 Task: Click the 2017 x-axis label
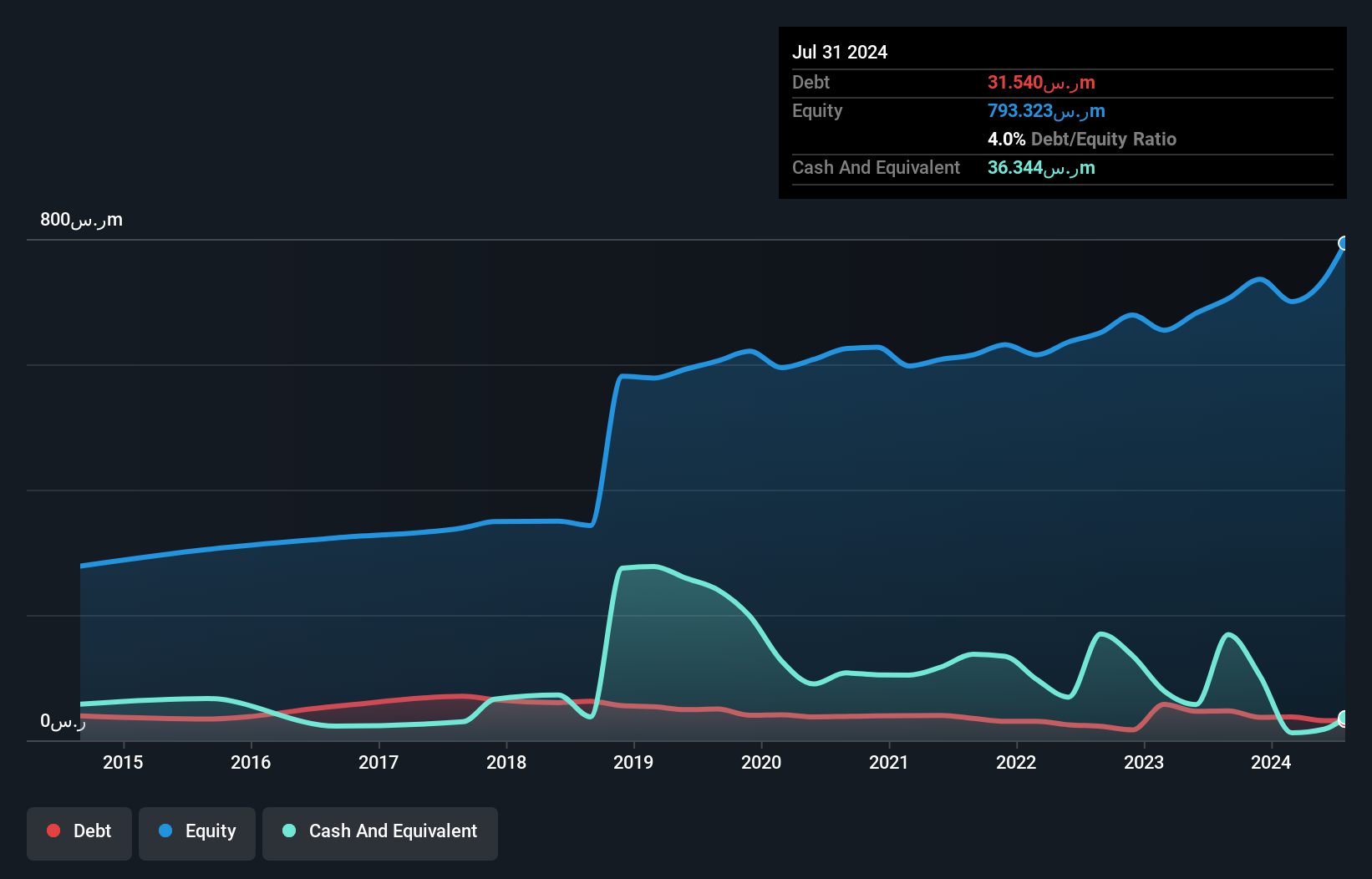pyautogui.click(x=379, y=762)
